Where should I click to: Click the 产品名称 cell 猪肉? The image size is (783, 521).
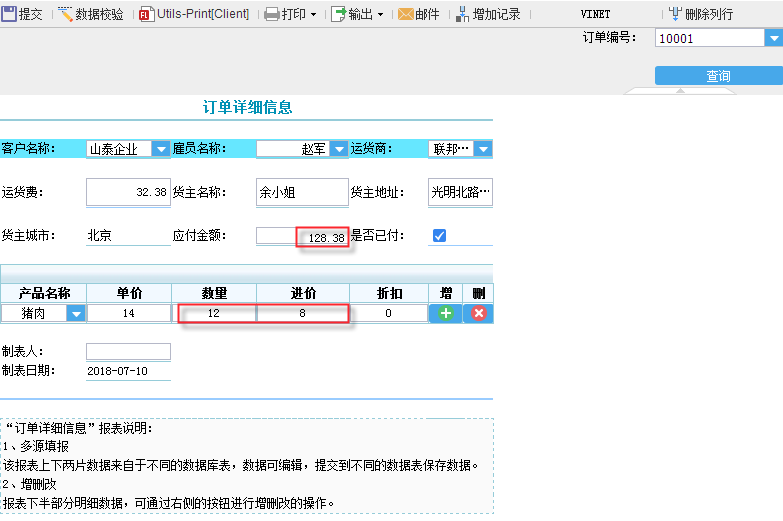[33, 313]
